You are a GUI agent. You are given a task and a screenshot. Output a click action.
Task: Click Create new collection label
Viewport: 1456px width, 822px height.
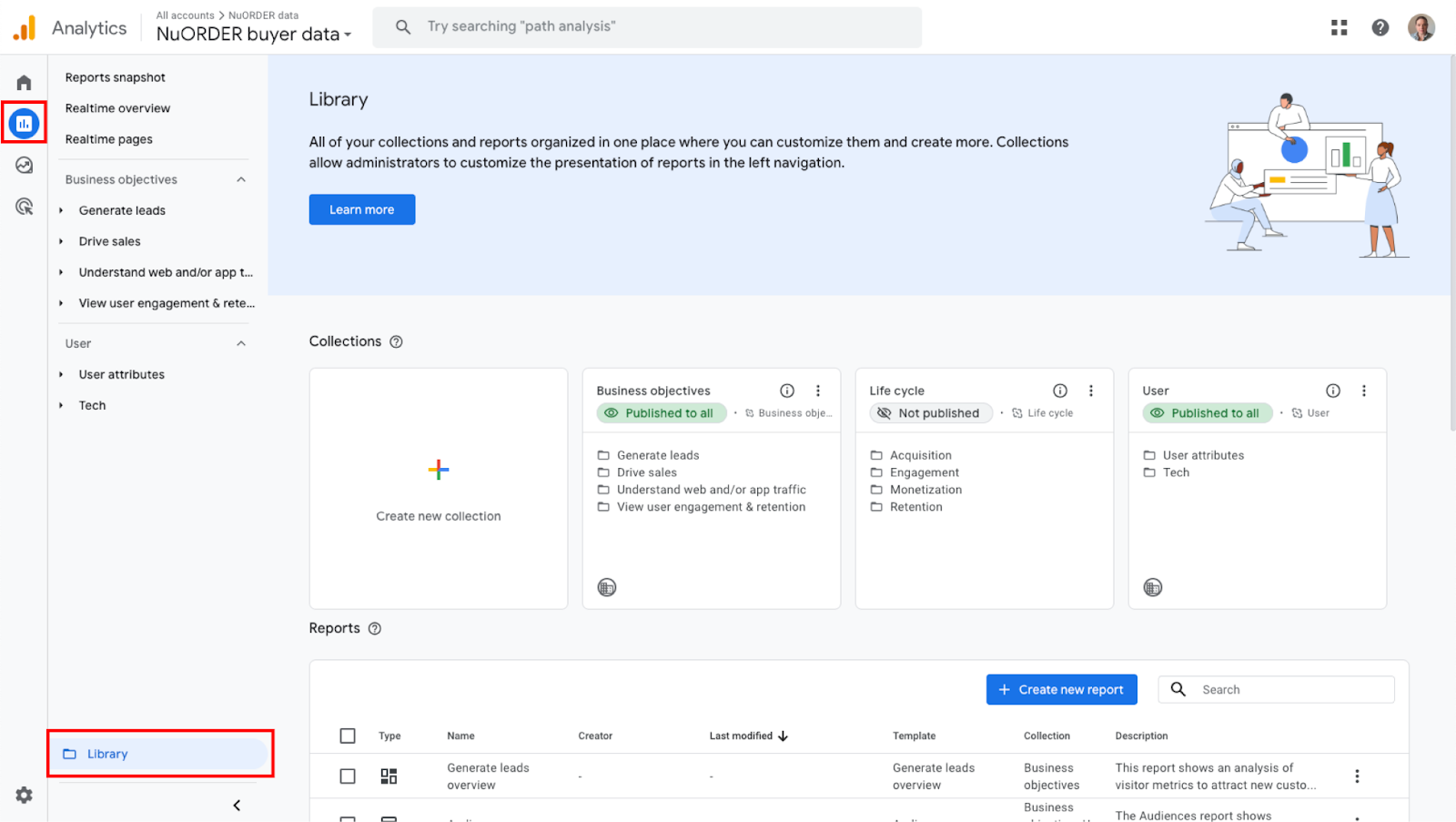point(439,516)
